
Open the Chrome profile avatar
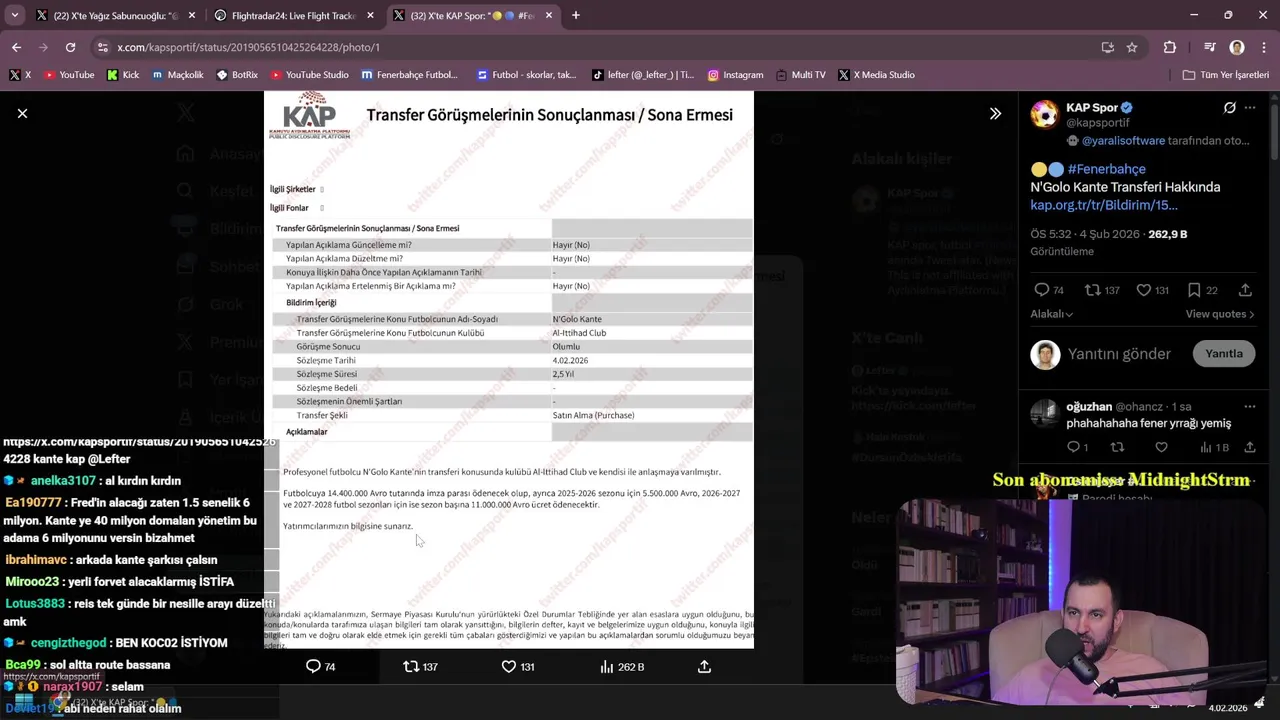pyautogui.click(x=1237, y=47)
